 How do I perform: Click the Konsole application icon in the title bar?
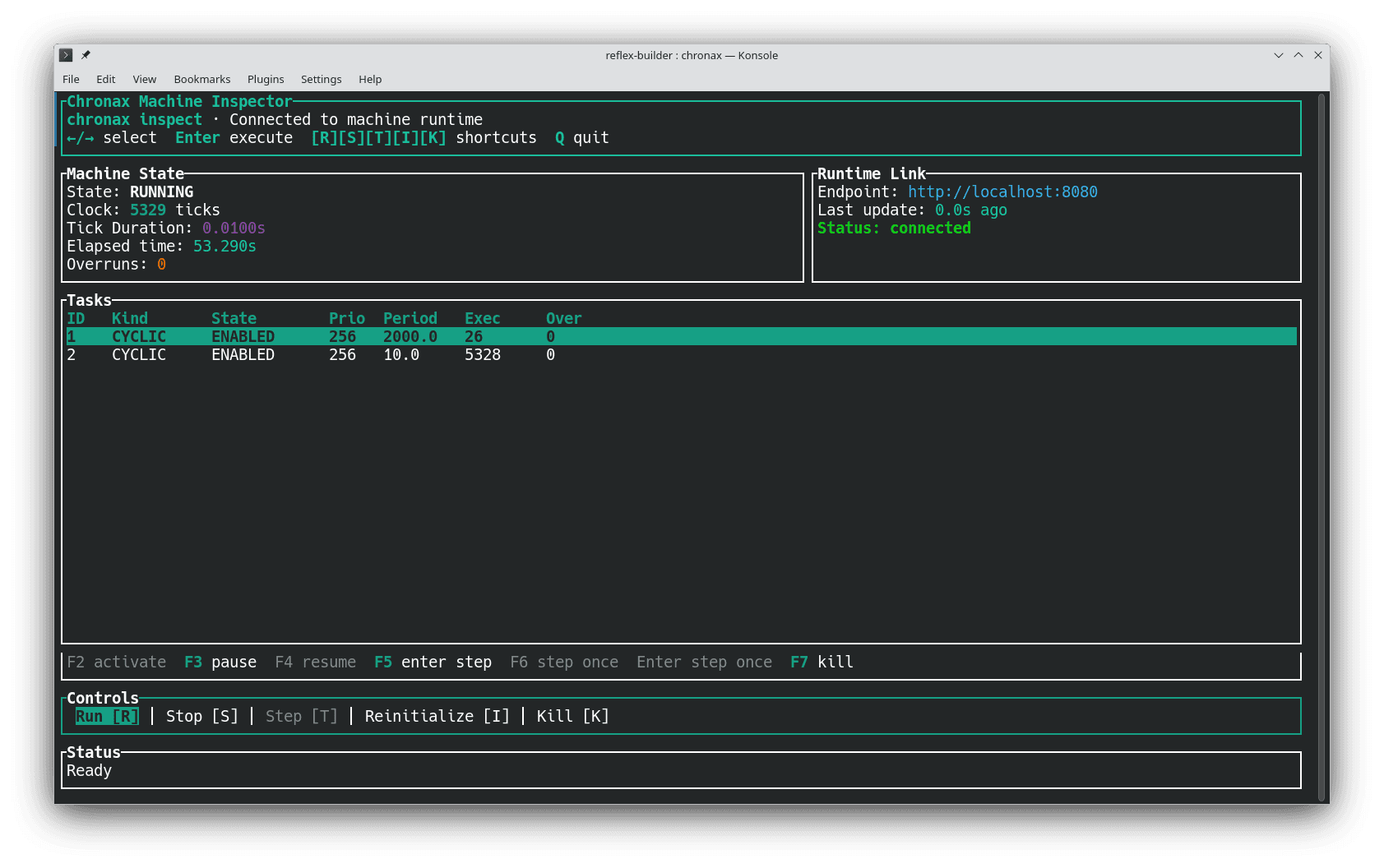pyautogui.click(x=66, y=55)
